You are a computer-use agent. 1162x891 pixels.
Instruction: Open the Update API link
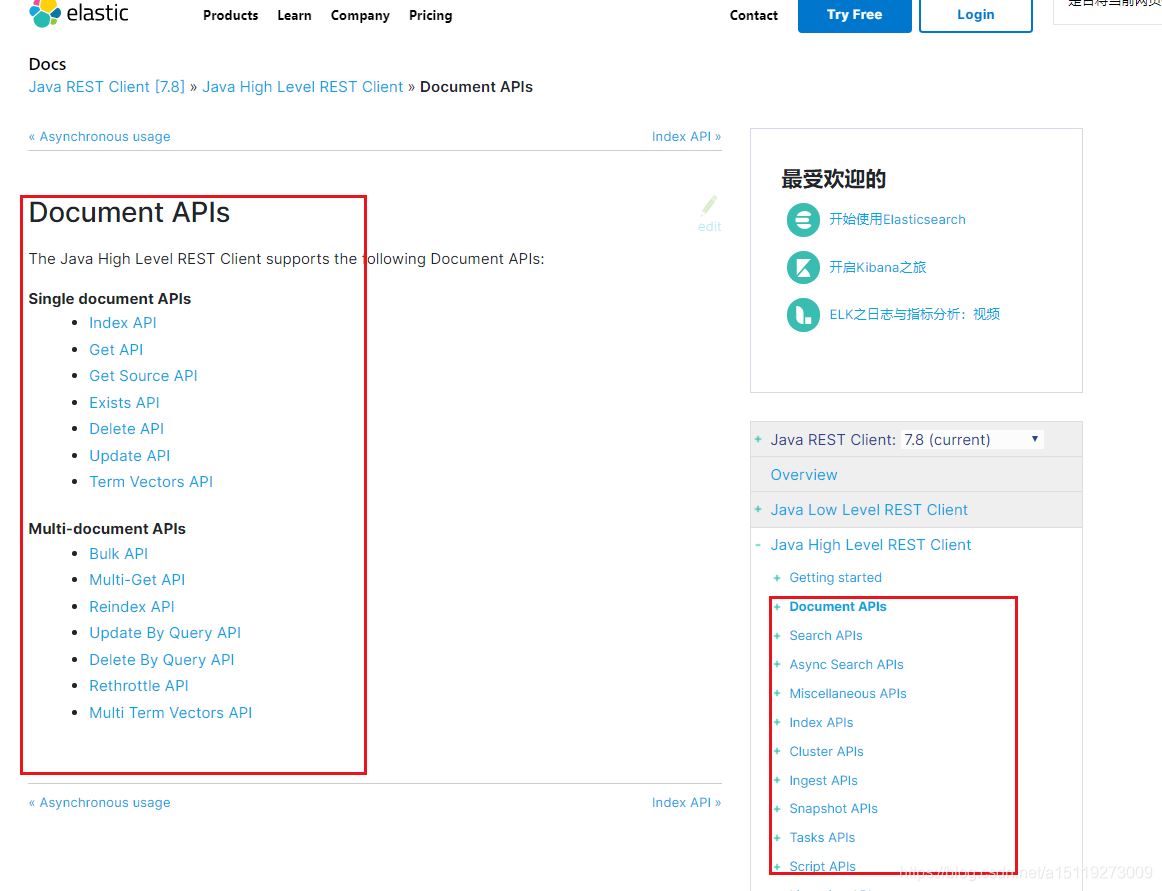[130, 455]
